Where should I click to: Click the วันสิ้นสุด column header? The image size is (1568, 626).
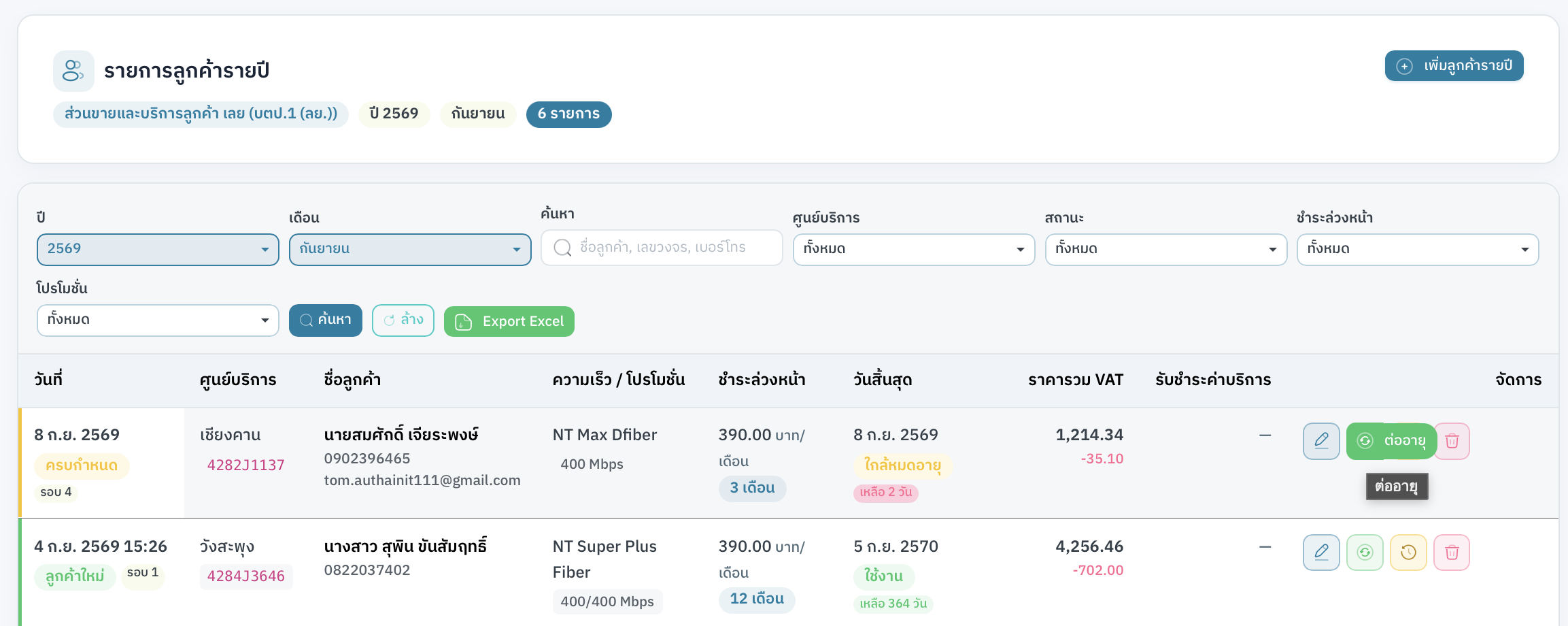[x=883, y=380]
